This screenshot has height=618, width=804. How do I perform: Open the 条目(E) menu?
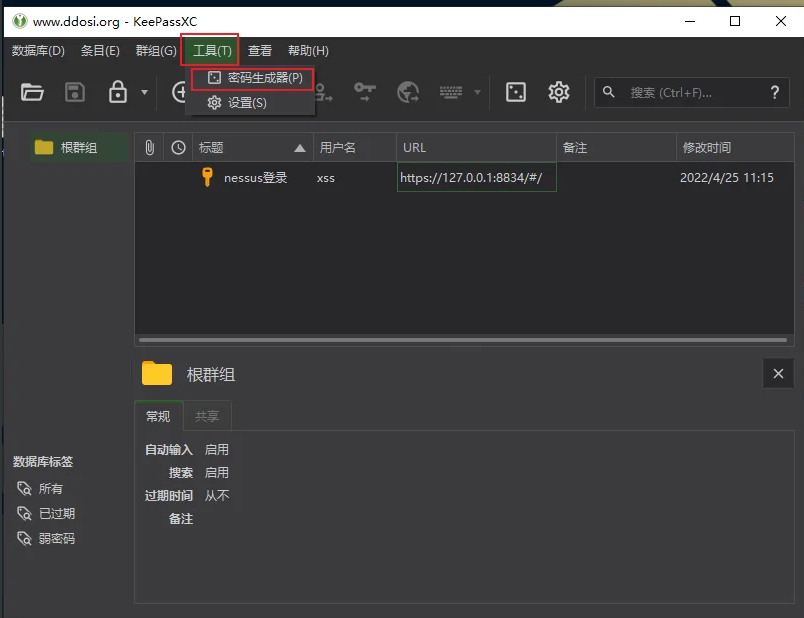(x=100, y=51)
